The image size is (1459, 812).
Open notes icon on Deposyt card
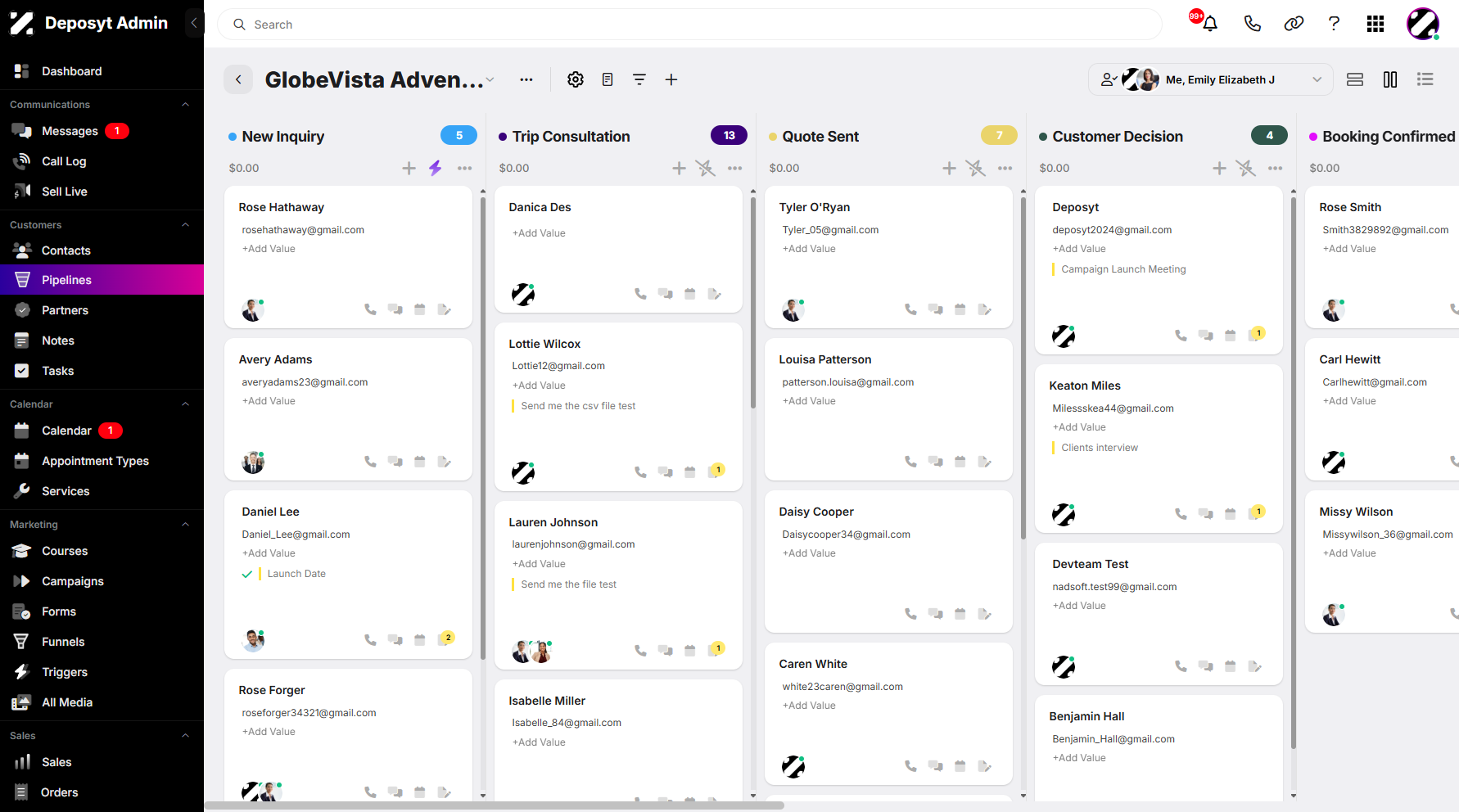pyautogui.click(x=1255, y=335)
